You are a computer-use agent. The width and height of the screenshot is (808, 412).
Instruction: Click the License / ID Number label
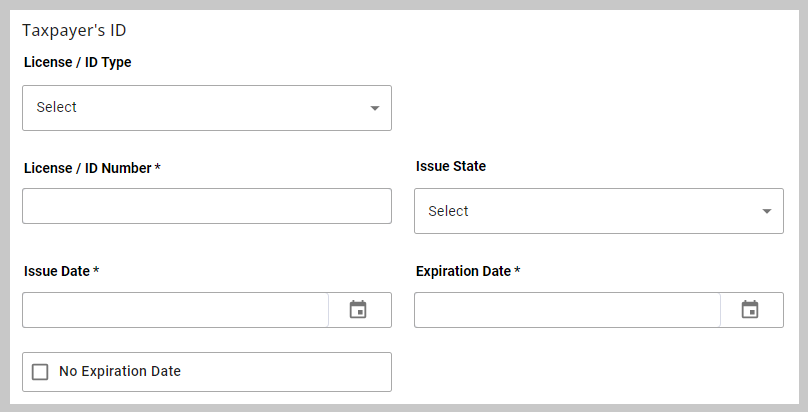88,168
